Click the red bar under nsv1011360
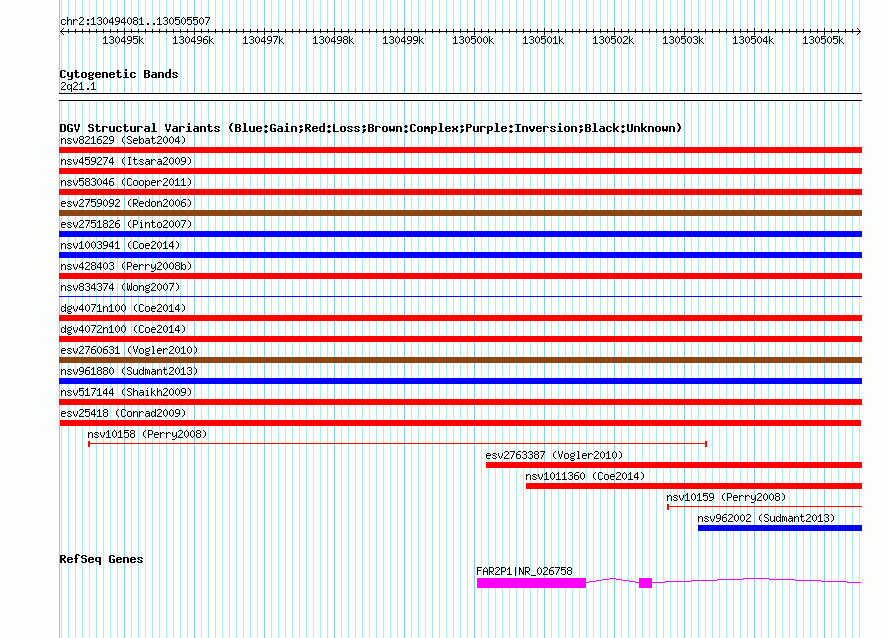 (694, 486)
